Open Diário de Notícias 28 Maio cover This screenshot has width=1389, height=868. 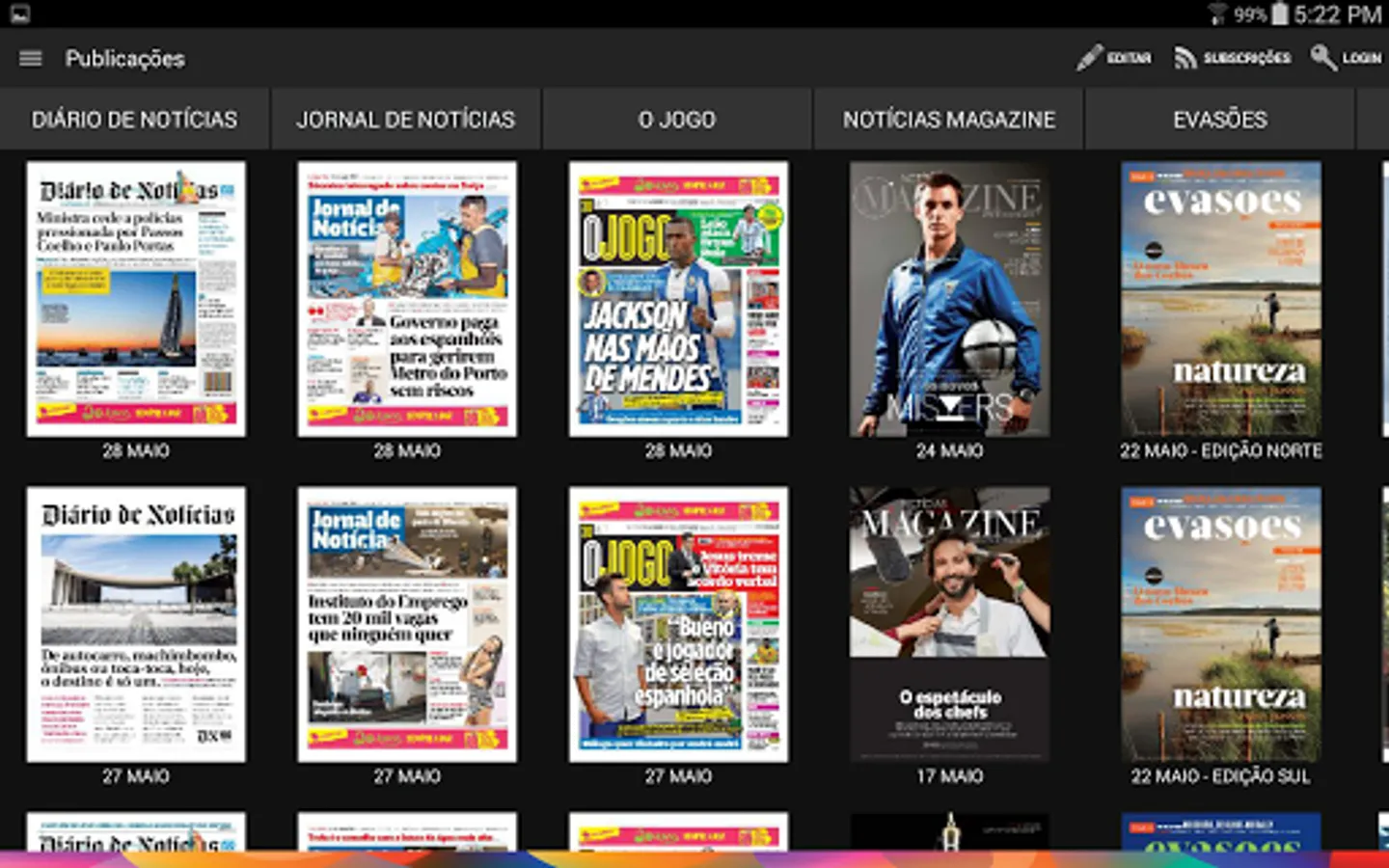click(x=136, y=299)
